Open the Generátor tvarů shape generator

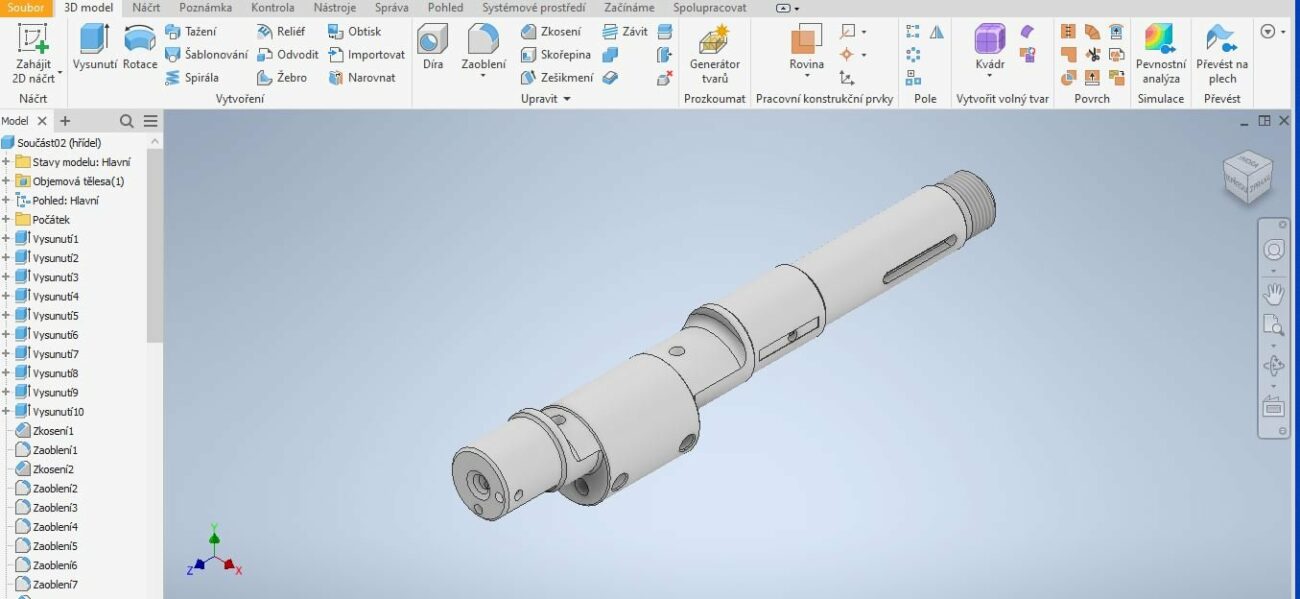click(x=714, y=54)
